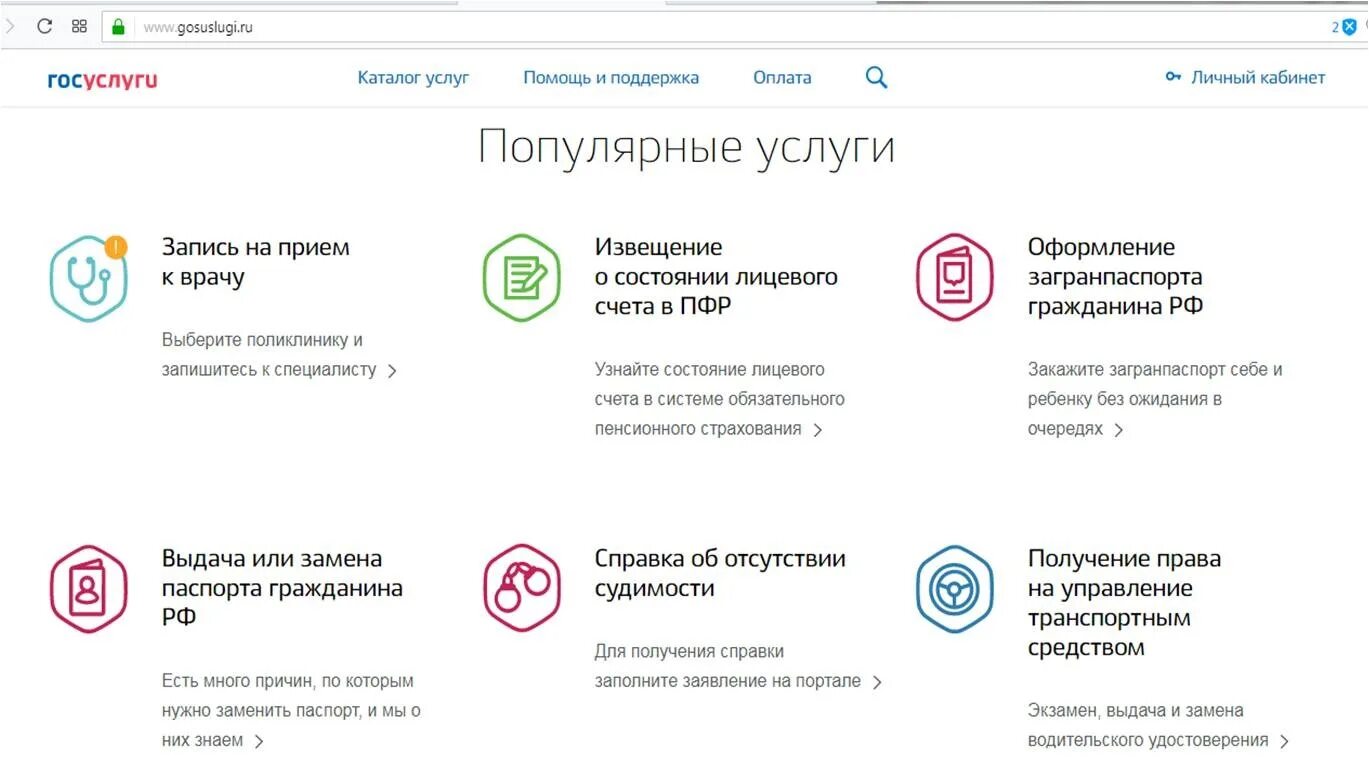The width and height of the screenshot is (1369, 772).
Task: Click chevron after 'водительского удостоверения'
Action: click(x=1284, y=742)
